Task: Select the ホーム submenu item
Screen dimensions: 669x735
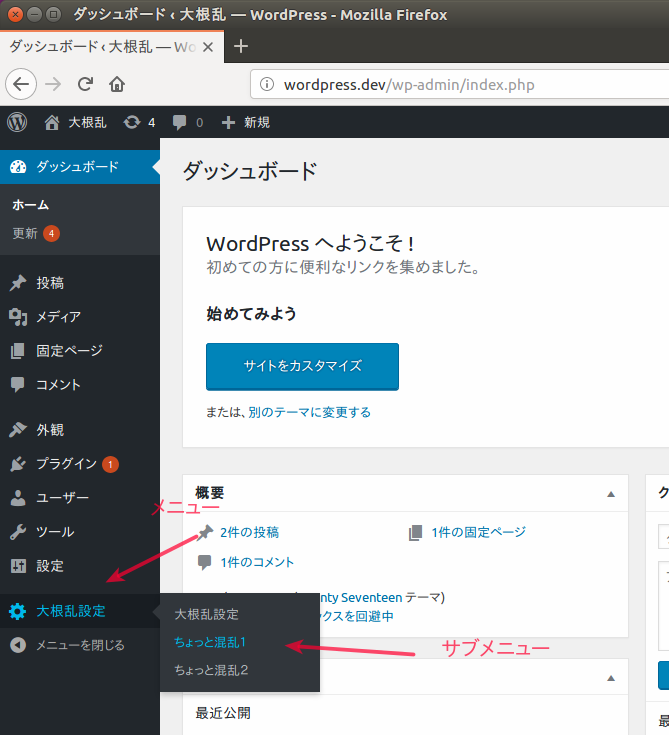Action: pos(30,205)
